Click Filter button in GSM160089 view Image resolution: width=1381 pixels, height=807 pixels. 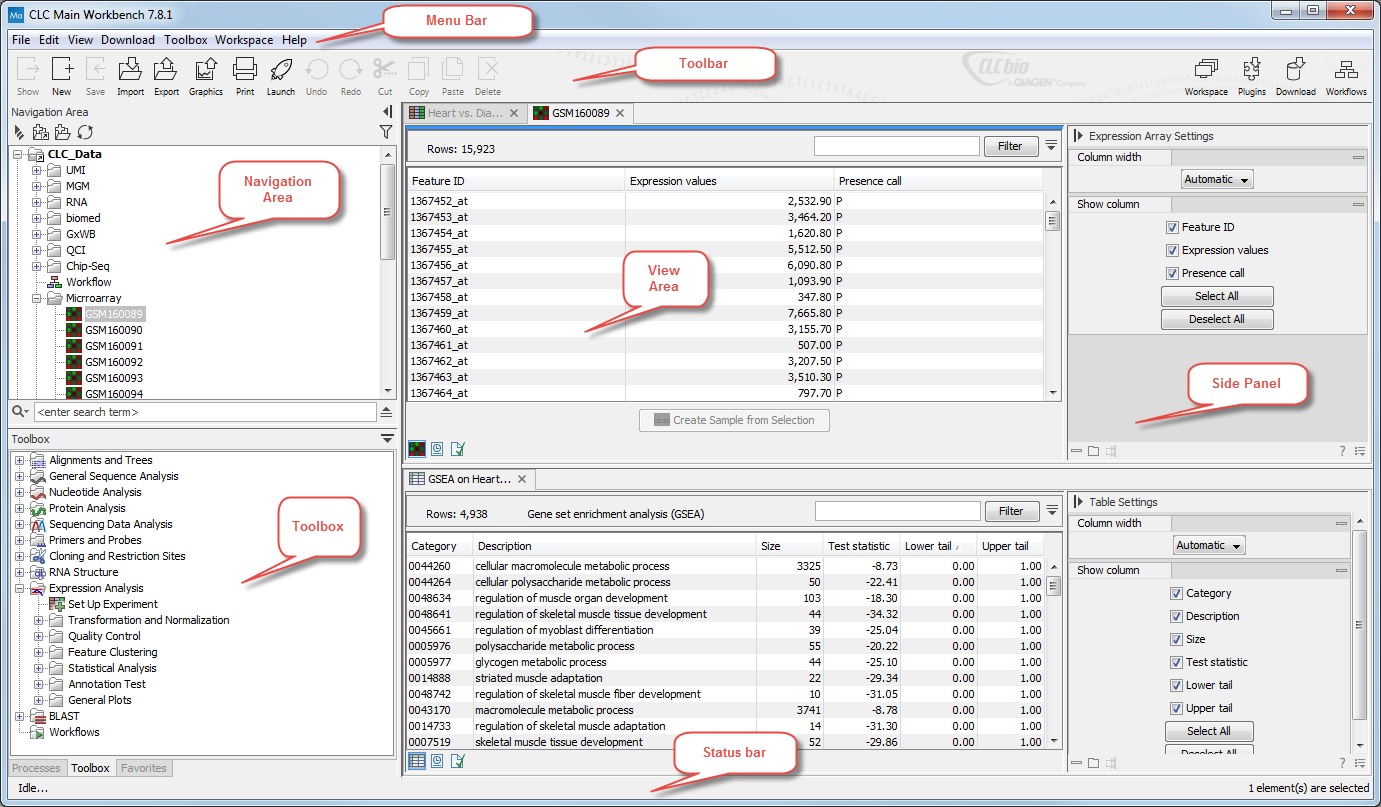[x=1011, y=146]
